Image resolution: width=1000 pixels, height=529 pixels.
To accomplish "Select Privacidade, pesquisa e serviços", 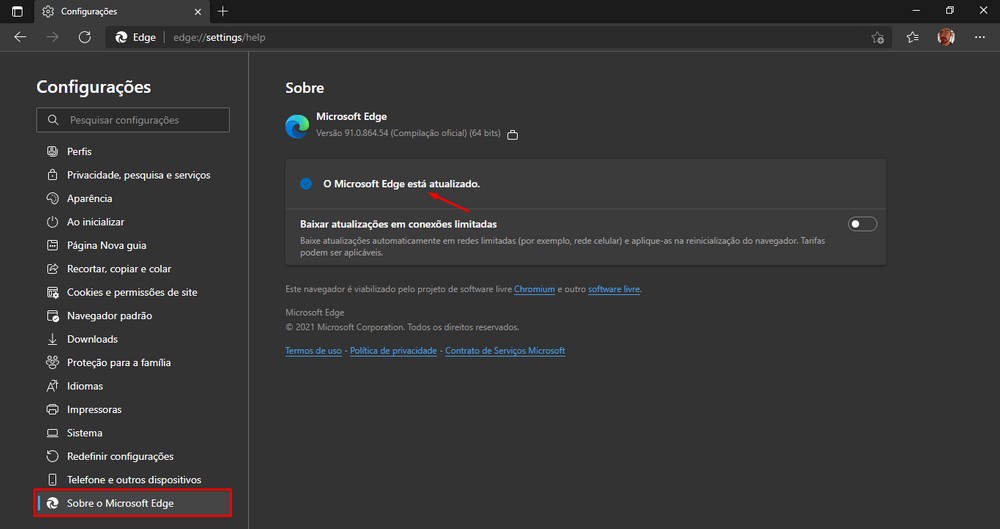I will coord(138,175).
